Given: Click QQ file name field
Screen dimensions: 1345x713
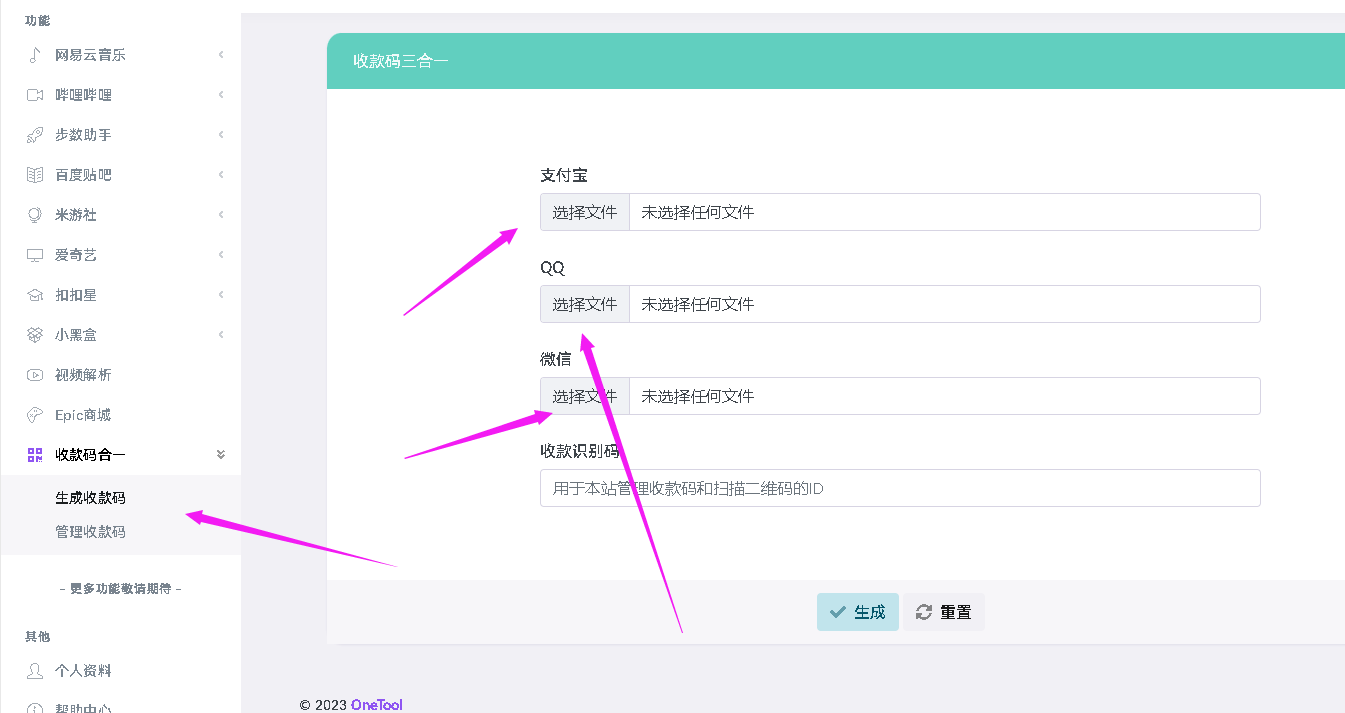Looking at the screenshot, I should pyautogui.click(x=945, y=304).
